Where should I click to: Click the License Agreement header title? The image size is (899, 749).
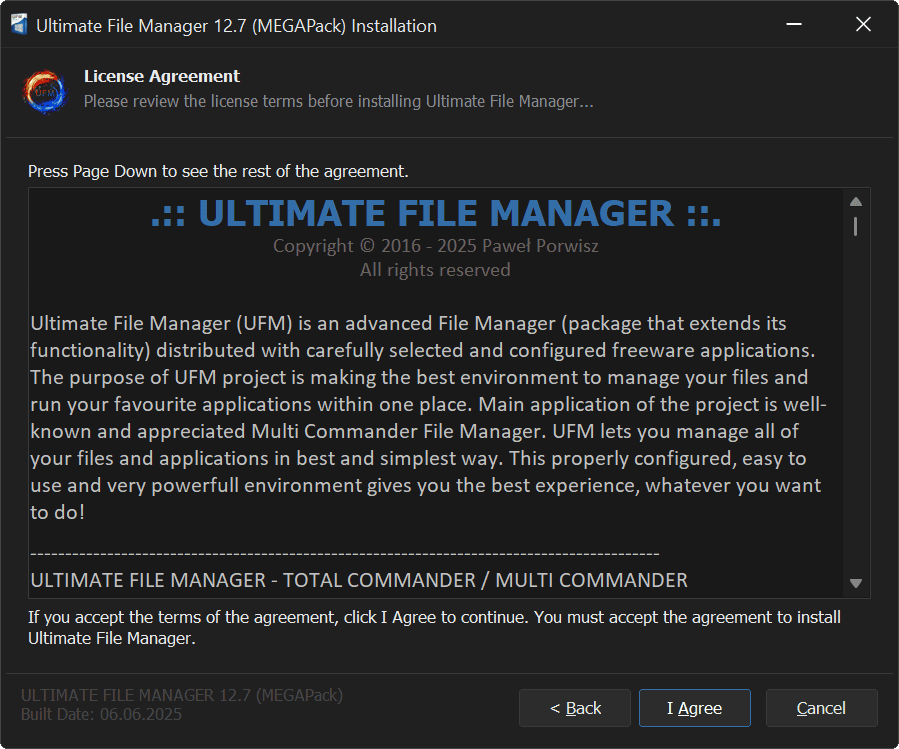point(162,76)
